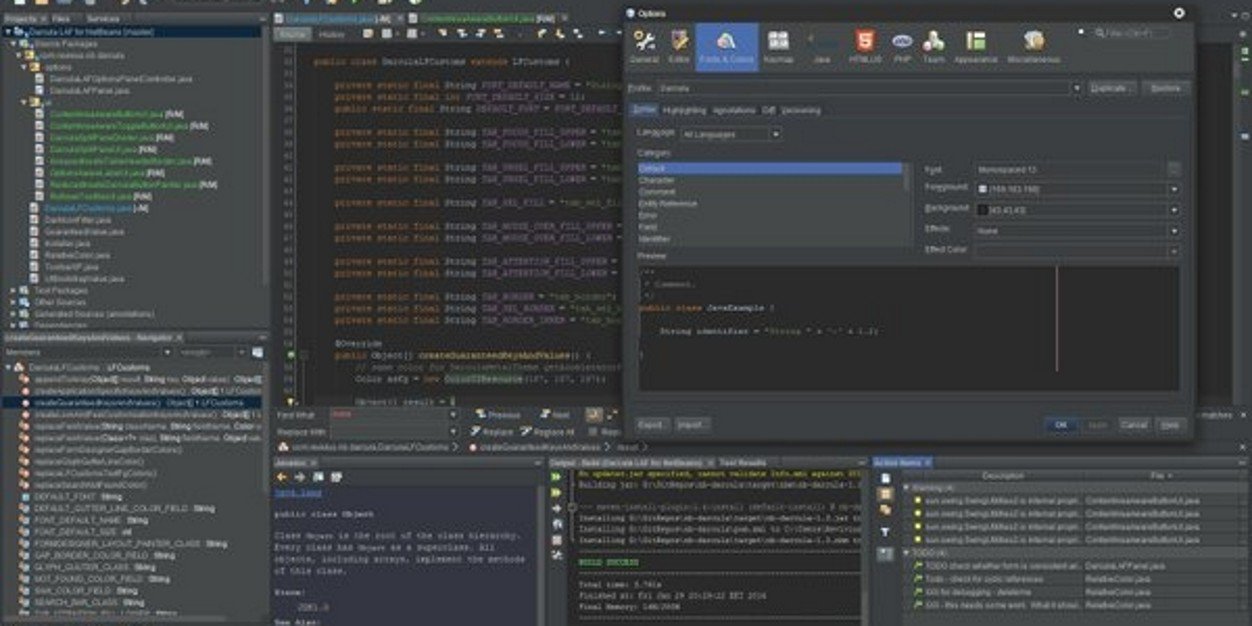Open the Profile dropdown
Viewport: 1252px width, 626px height.
[869, 88]
